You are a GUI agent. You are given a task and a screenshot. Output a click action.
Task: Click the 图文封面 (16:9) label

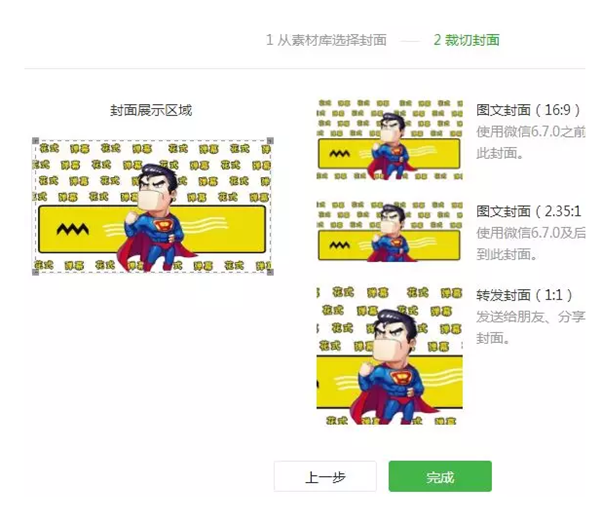pos(528,110)
